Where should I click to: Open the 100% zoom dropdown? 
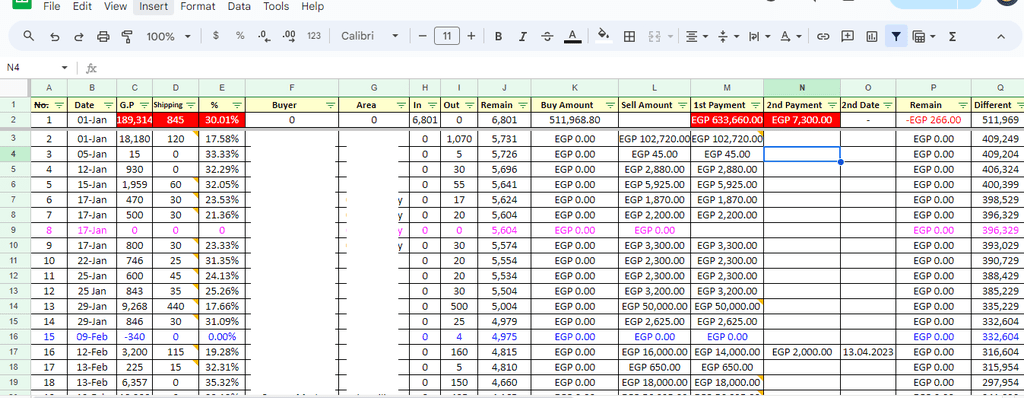click(x=168, y=37)
